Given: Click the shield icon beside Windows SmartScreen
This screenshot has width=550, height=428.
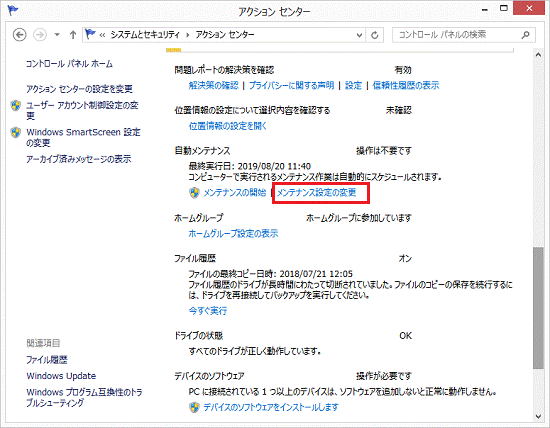Looking at the screenshot, I should click(x=15, y=132).
